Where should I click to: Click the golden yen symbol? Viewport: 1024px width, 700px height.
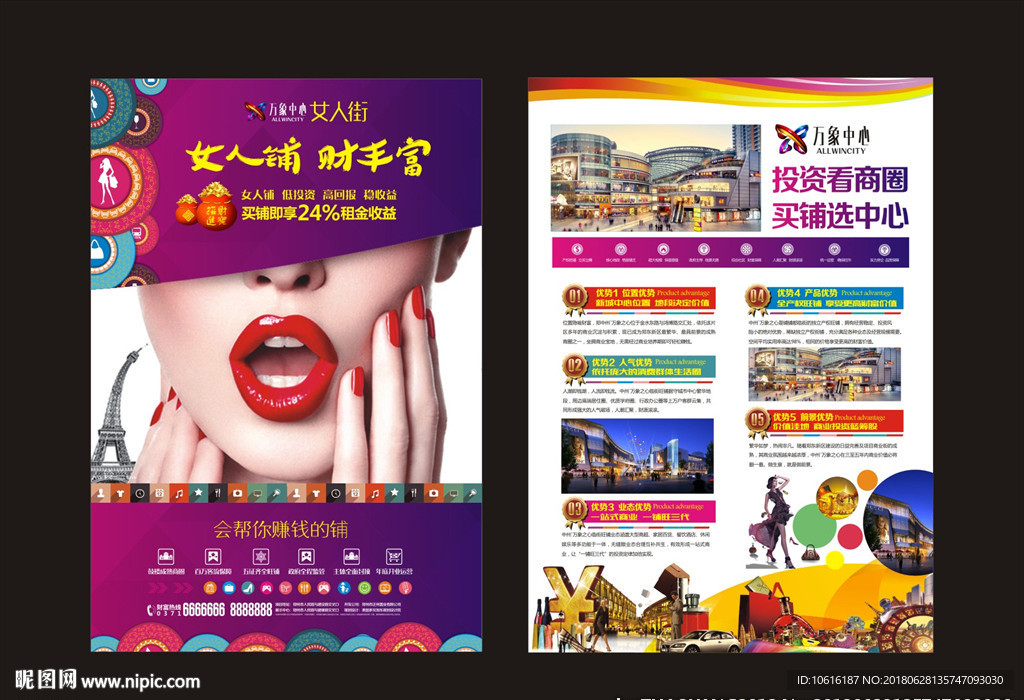(x=573, y=597)
